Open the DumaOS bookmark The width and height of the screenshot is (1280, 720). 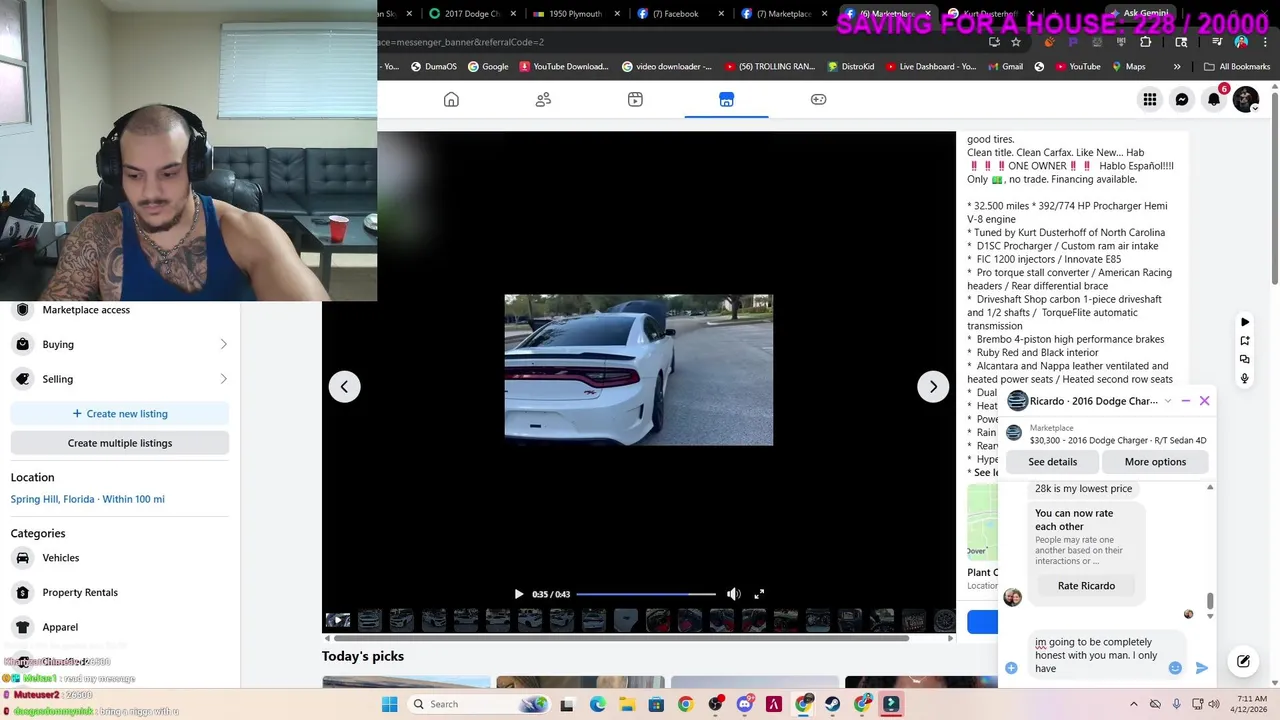pos(433,67)
